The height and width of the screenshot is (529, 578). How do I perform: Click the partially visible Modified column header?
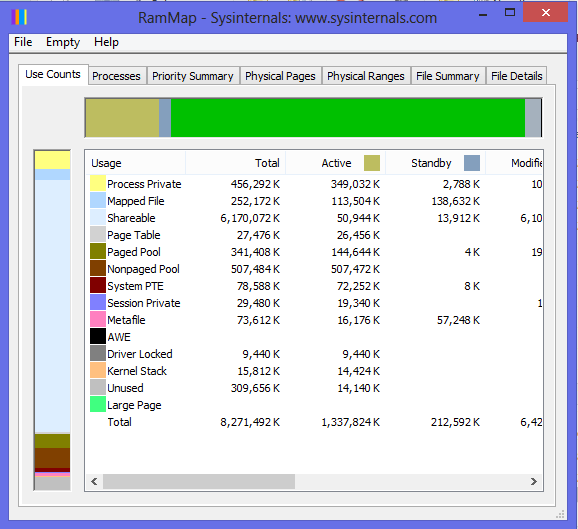[x=514, y=163]
